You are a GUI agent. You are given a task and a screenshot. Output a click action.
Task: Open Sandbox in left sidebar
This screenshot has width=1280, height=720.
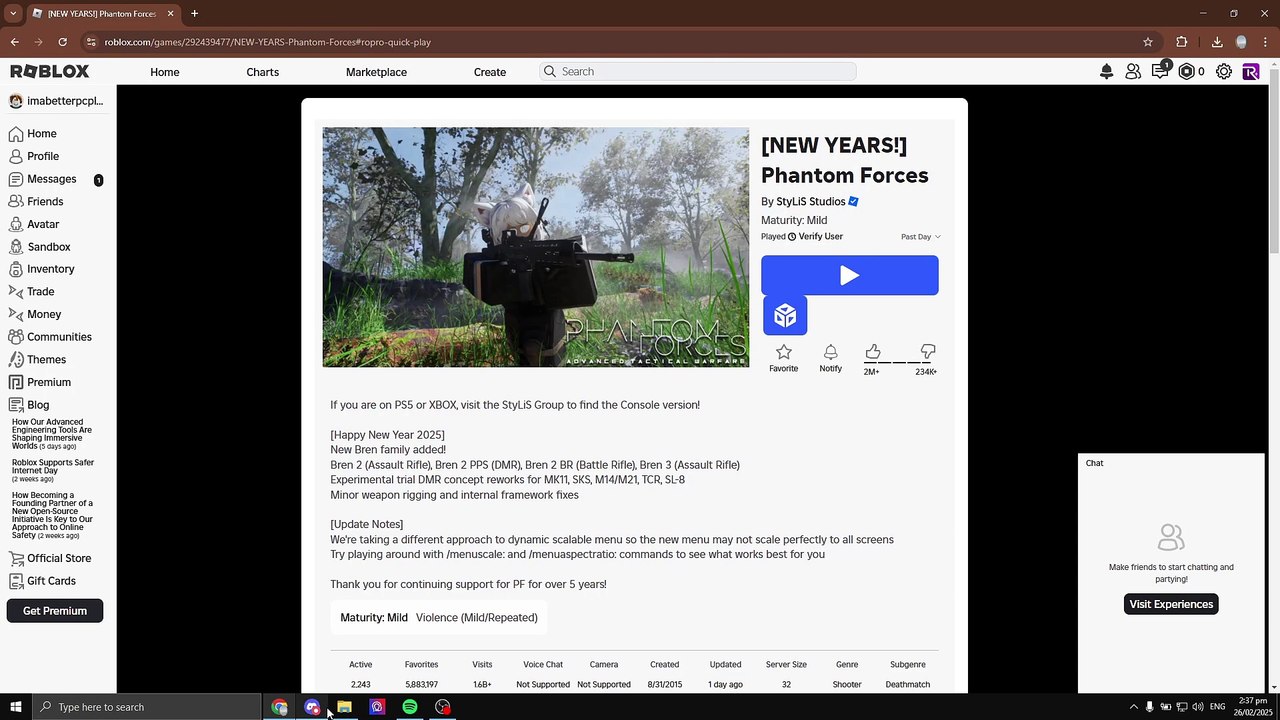40,247
